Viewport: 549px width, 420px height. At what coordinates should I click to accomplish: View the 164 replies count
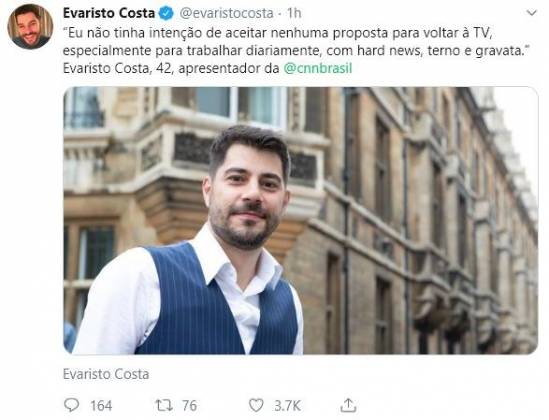(x=101, y=406)
